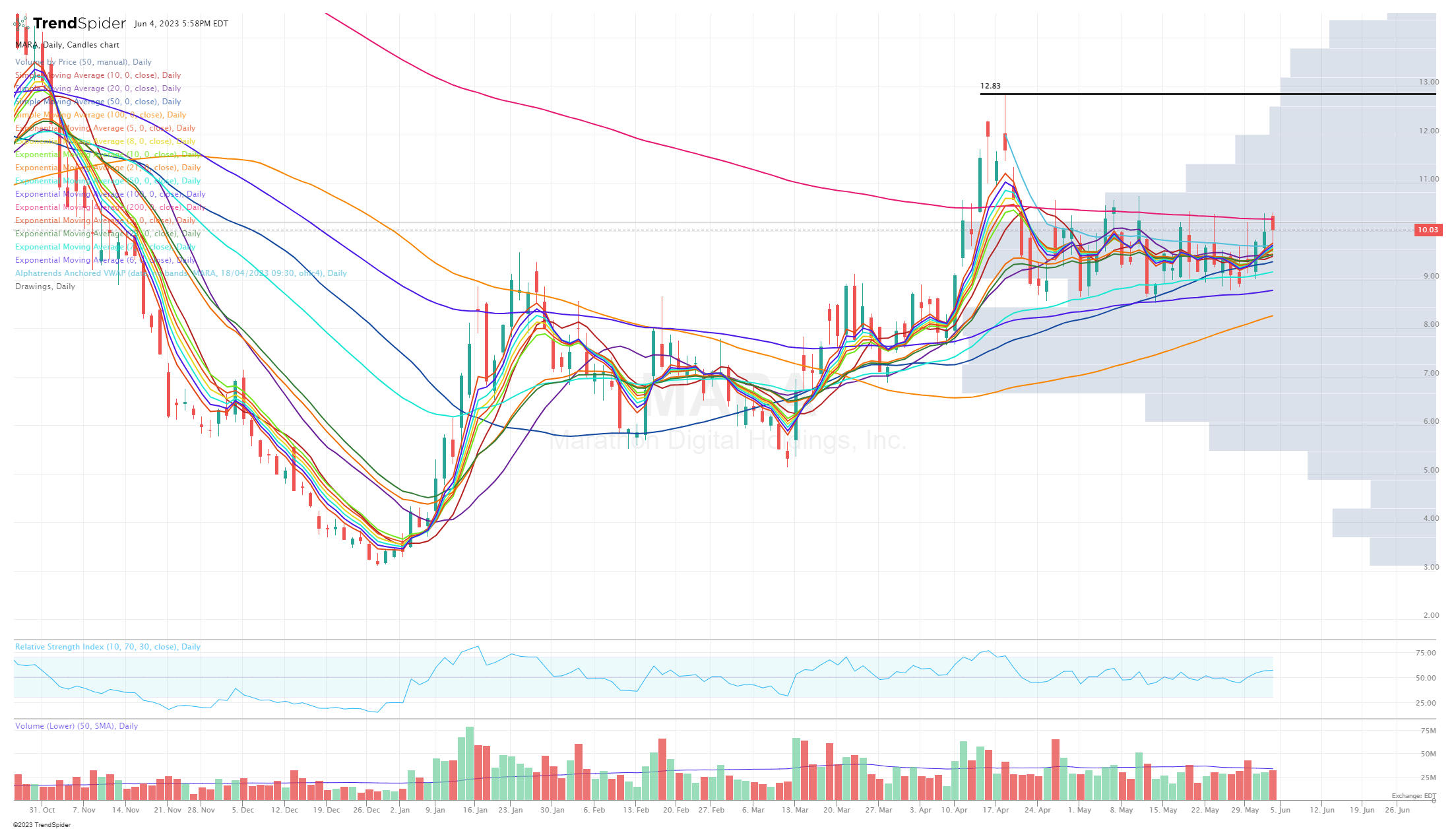Screen dimensions: 1456x831
Task: Click the MARA, Daily, Candles chart title
Action: point(66,45)
